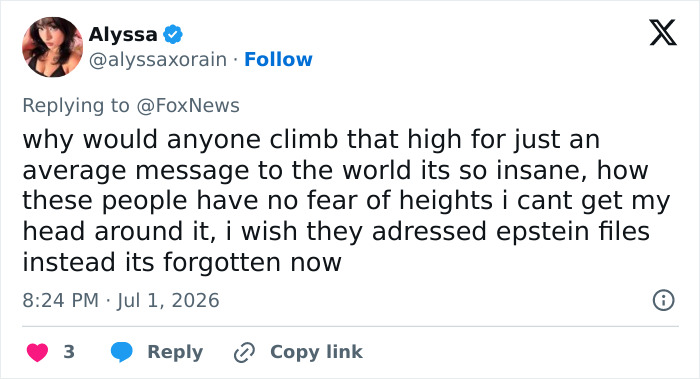Click the '8:24 PM' time text
Screen dimensions: 700x379
point(61,300)
